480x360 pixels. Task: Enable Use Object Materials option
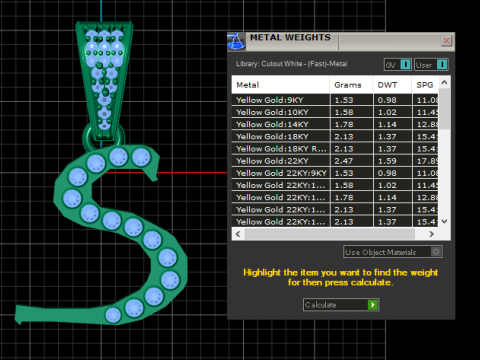click(393, 252)
